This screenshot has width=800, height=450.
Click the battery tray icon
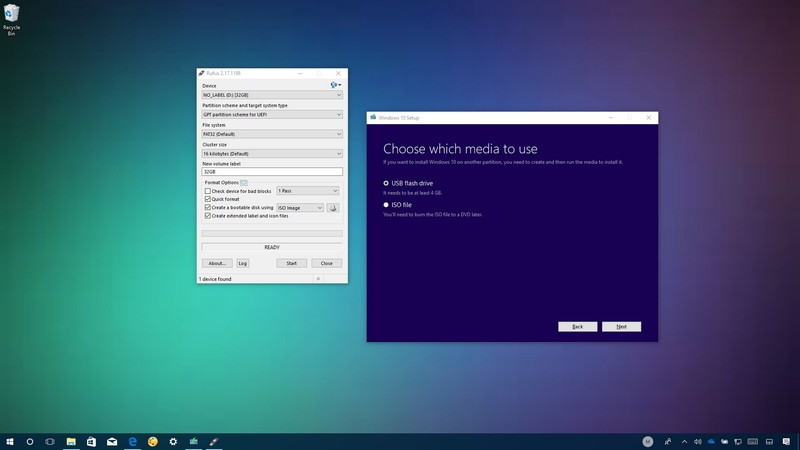click(x=724, y=442)
